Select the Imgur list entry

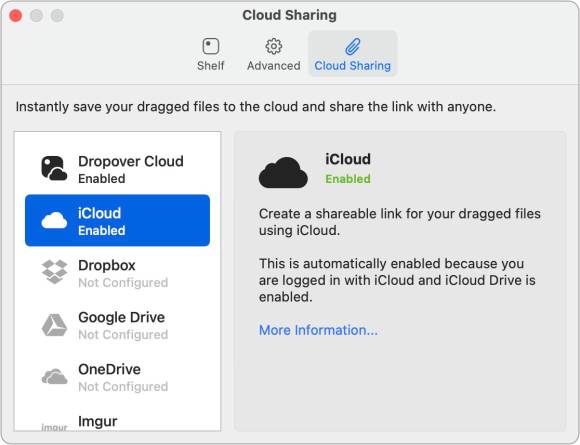pos(117,422)
